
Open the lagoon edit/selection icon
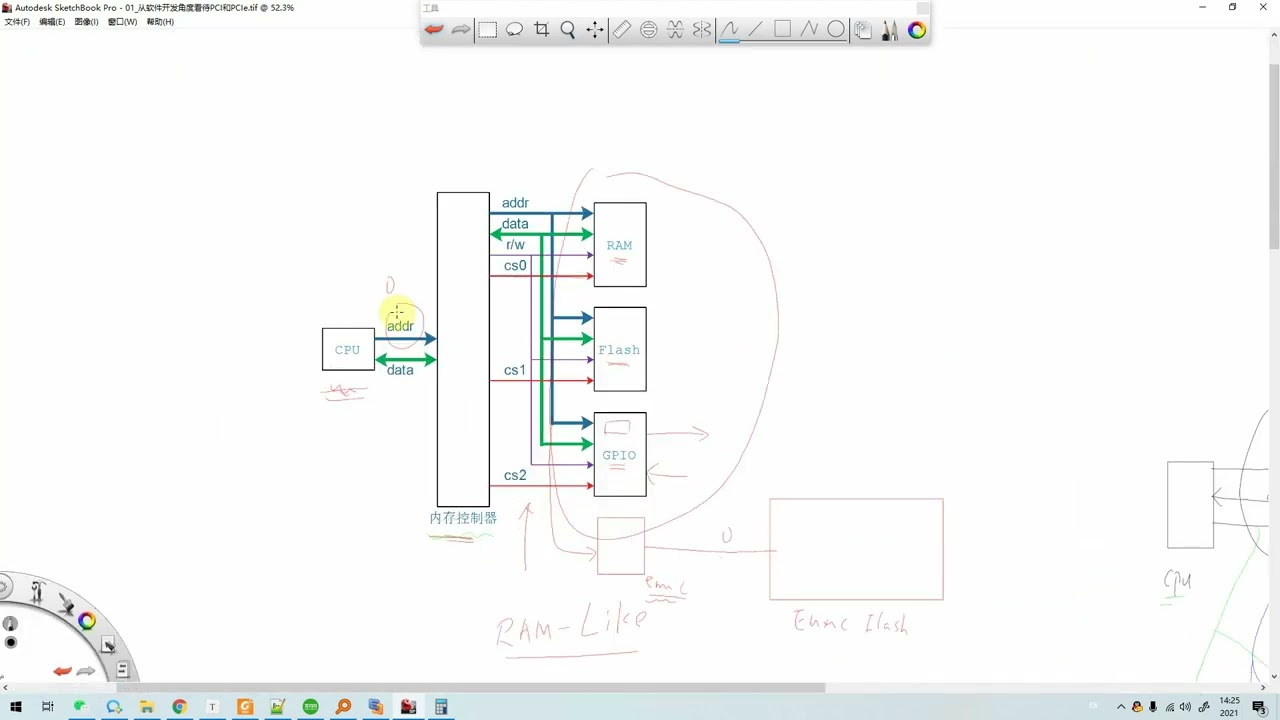tap(108, 645)
